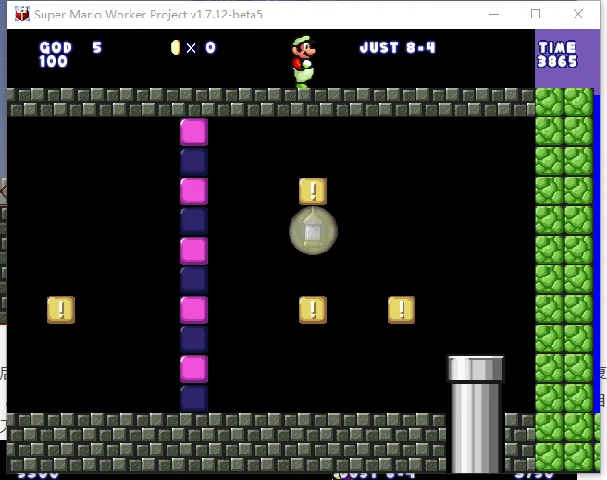The width and height of the screenshot is (607, 480).
Task: Click the TIME label in the HUD
Action: [557, 48]
